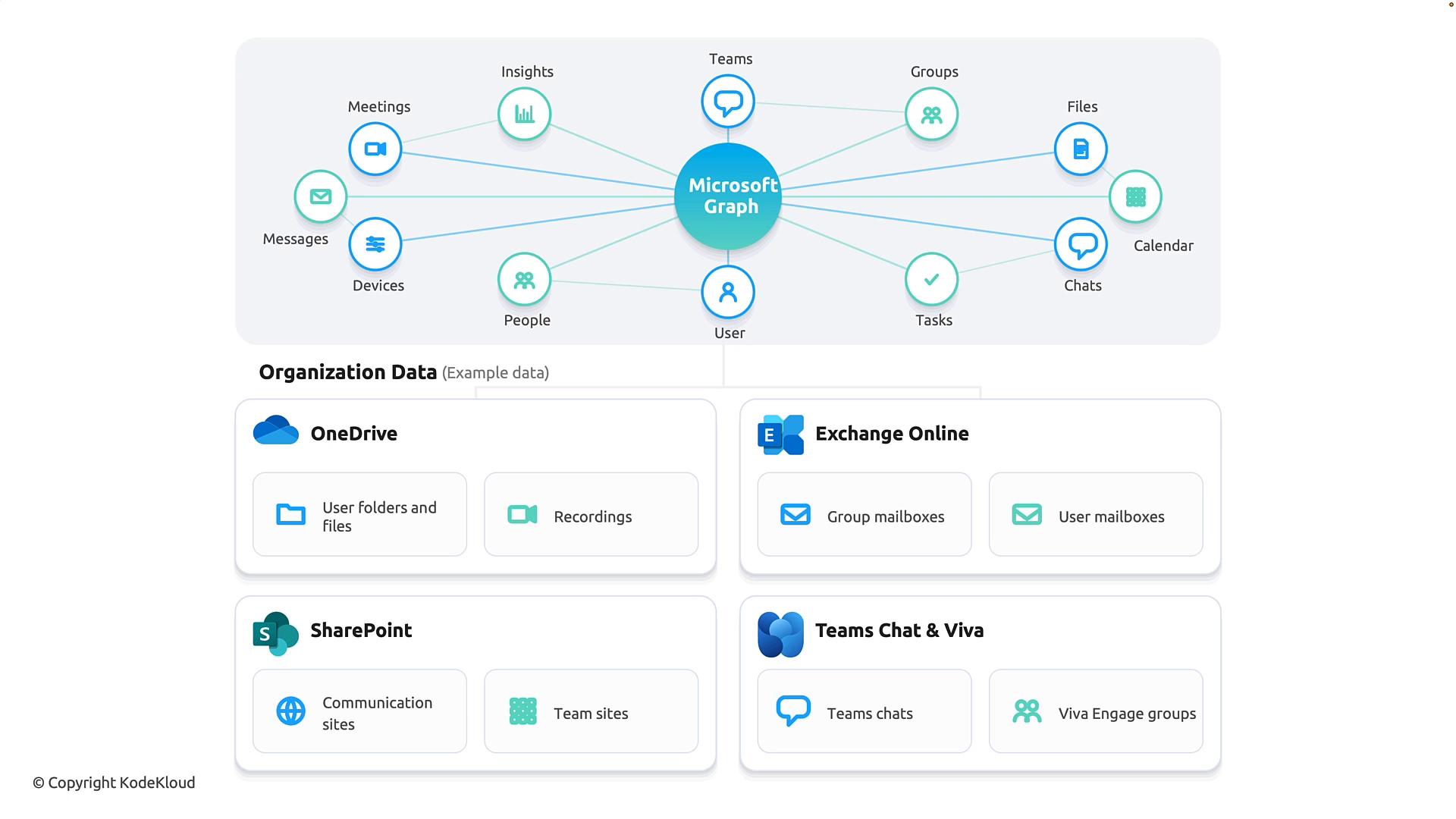Click the Teams text label above the hub
1456x819 pixels.
(x=730, y=59)
